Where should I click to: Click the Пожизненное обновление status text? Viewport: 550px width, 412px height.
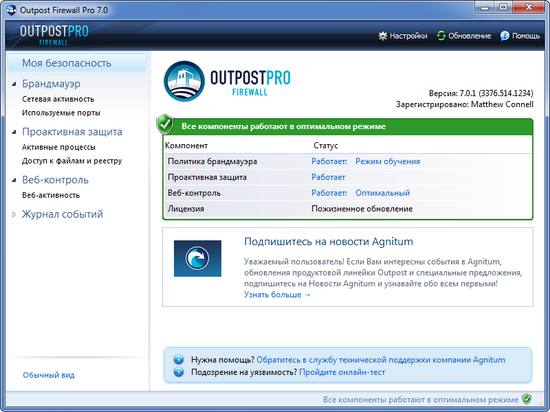click(x=362, y=209)
